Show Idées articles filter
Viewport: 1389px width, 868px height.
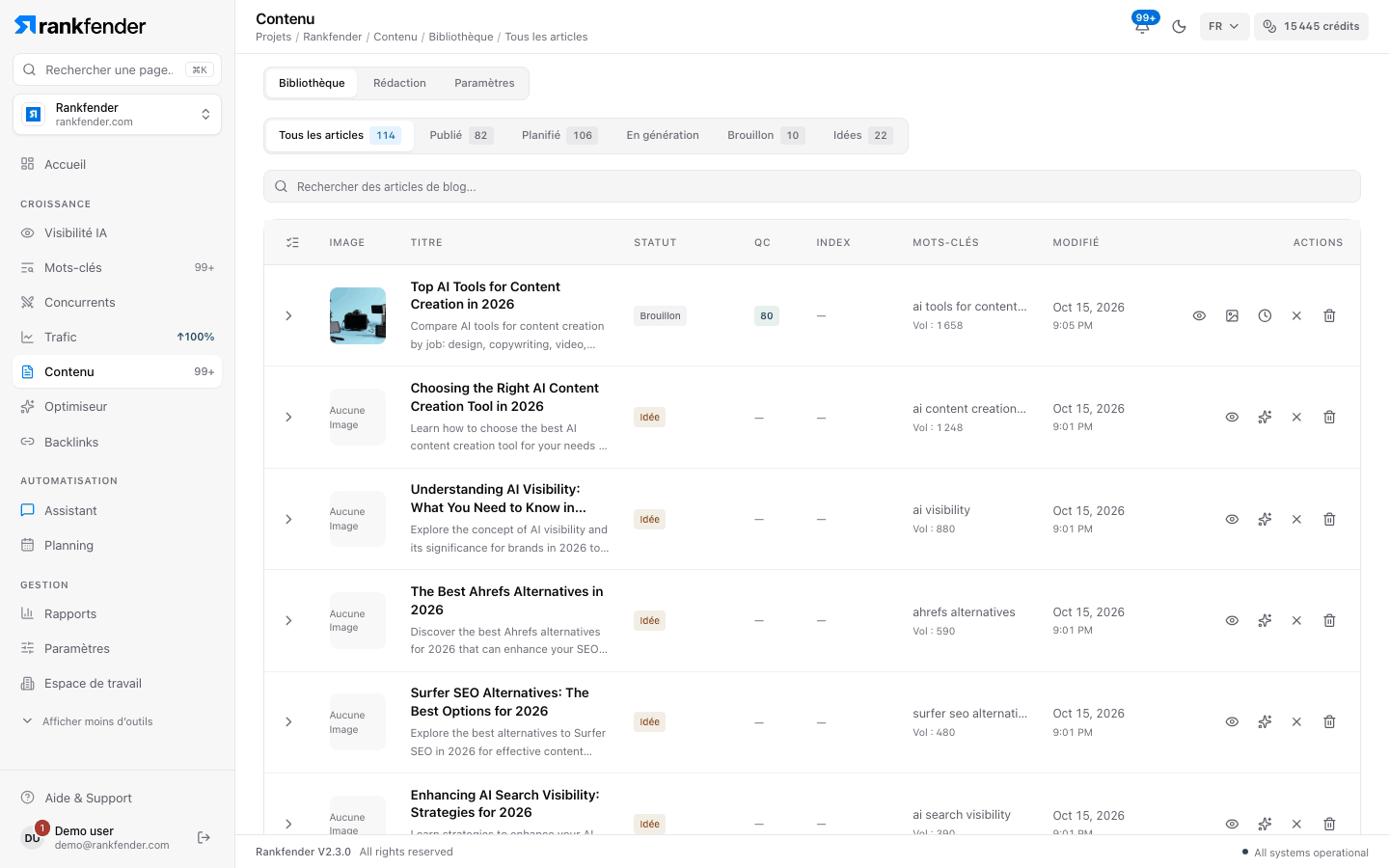click(863, 135)
